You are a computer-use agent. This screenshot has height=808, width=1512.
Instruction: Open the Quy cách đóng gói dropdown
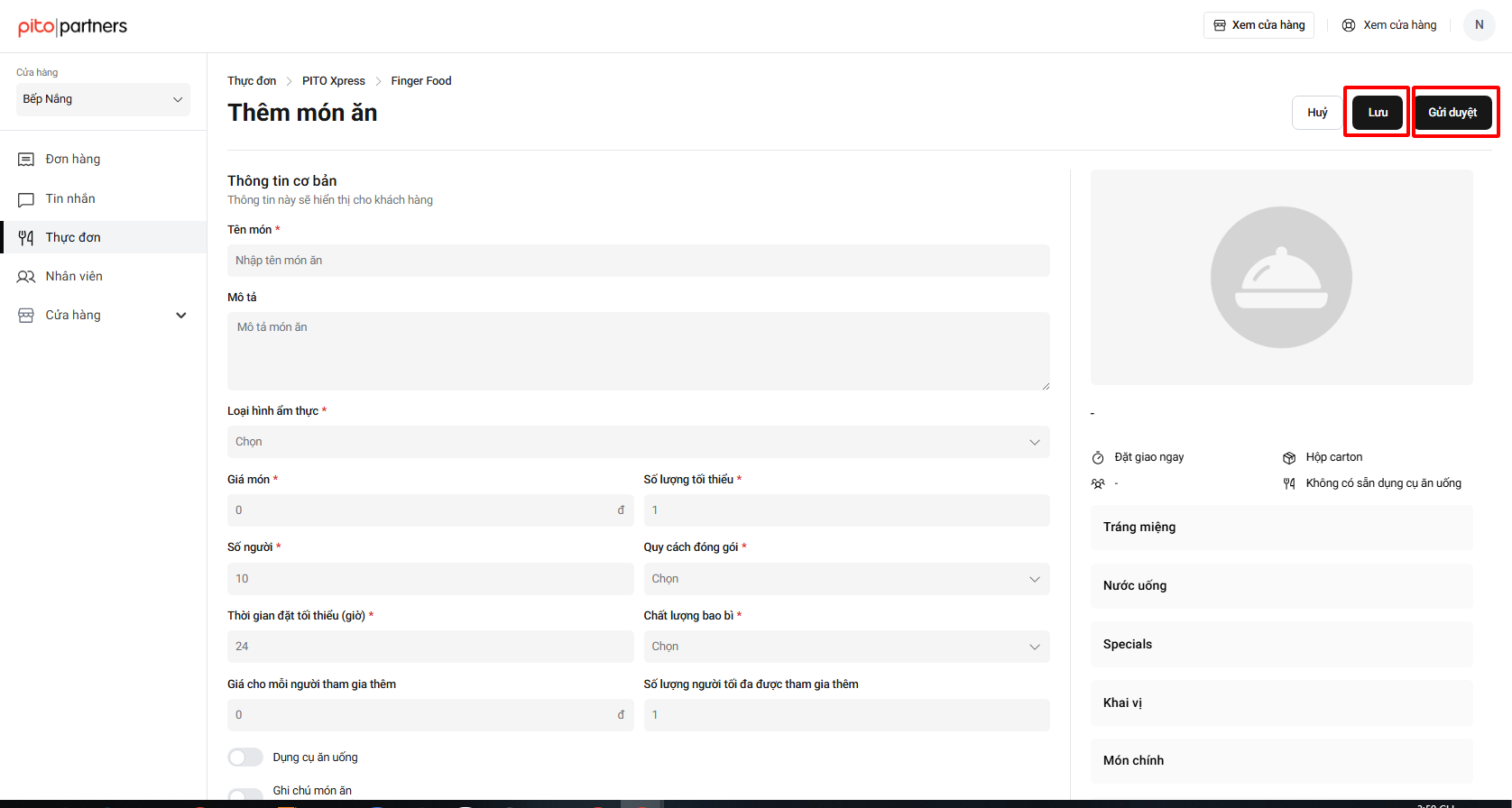coord(847,579)
